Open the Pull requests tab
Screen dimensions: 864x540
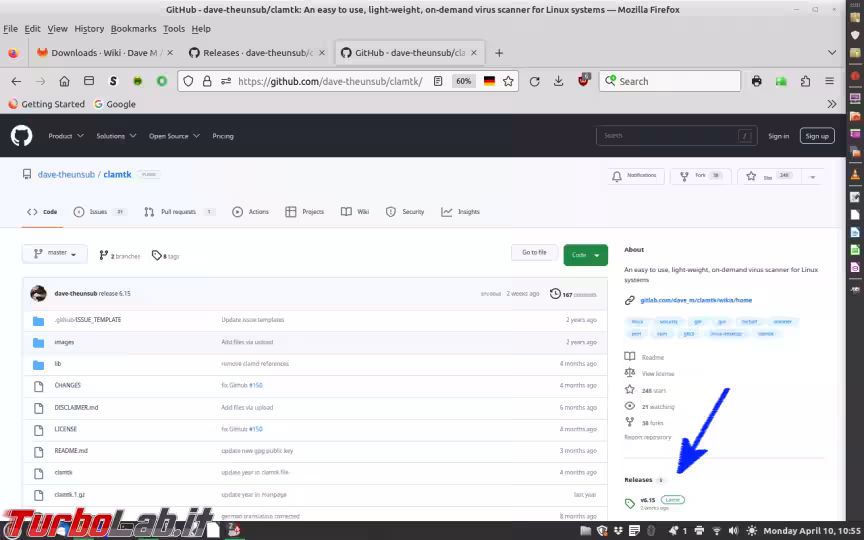click(x=179, y=212)
